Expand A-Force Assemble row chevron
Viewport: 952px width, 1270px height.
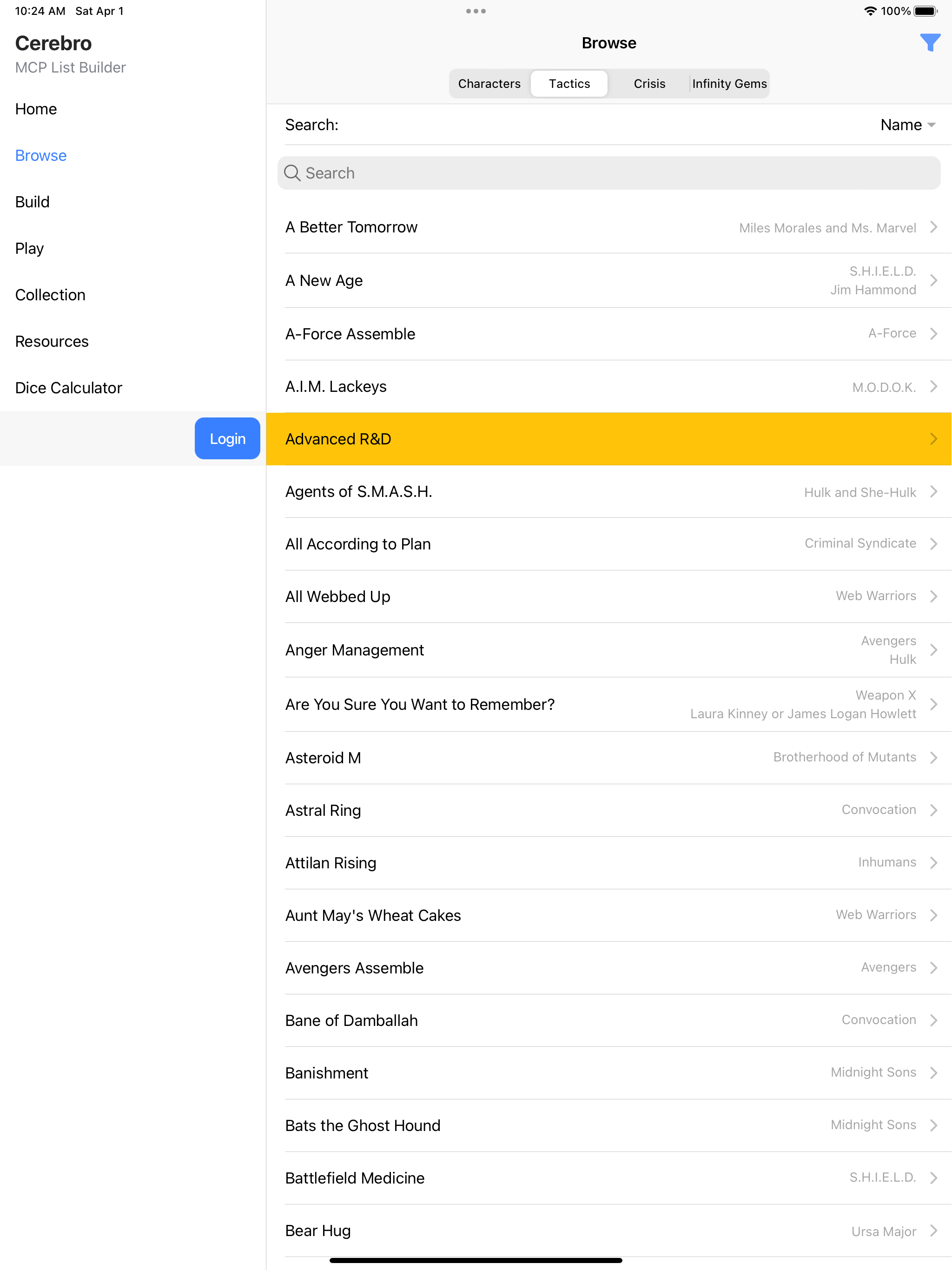933,334
